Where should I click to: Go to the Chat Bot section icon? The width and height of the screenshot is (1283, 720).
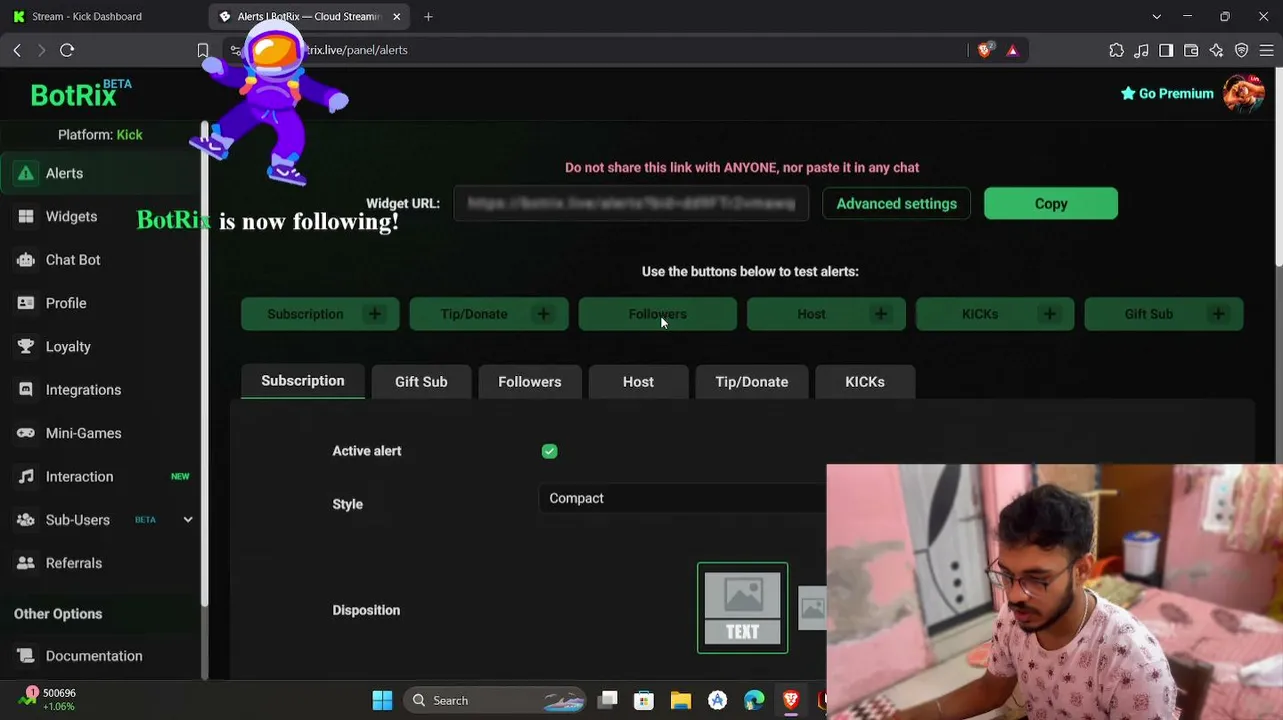(26, 260)
